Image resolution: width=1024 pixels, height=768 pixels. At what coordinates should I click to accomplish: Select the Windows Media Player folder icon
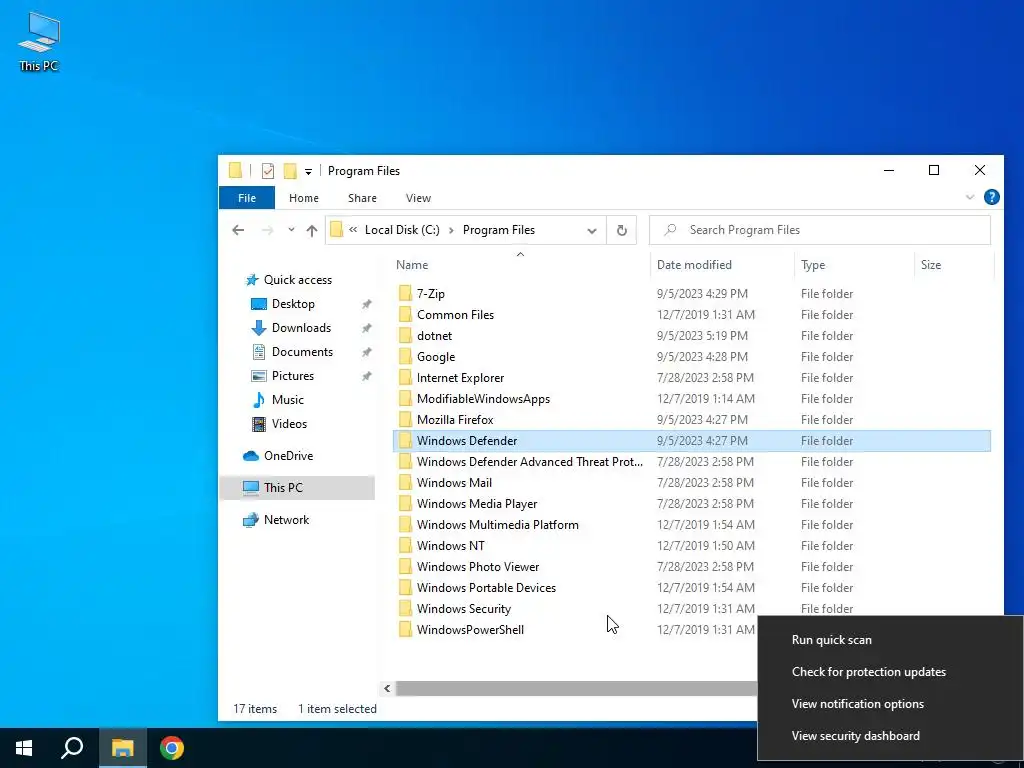click(405, 504)
